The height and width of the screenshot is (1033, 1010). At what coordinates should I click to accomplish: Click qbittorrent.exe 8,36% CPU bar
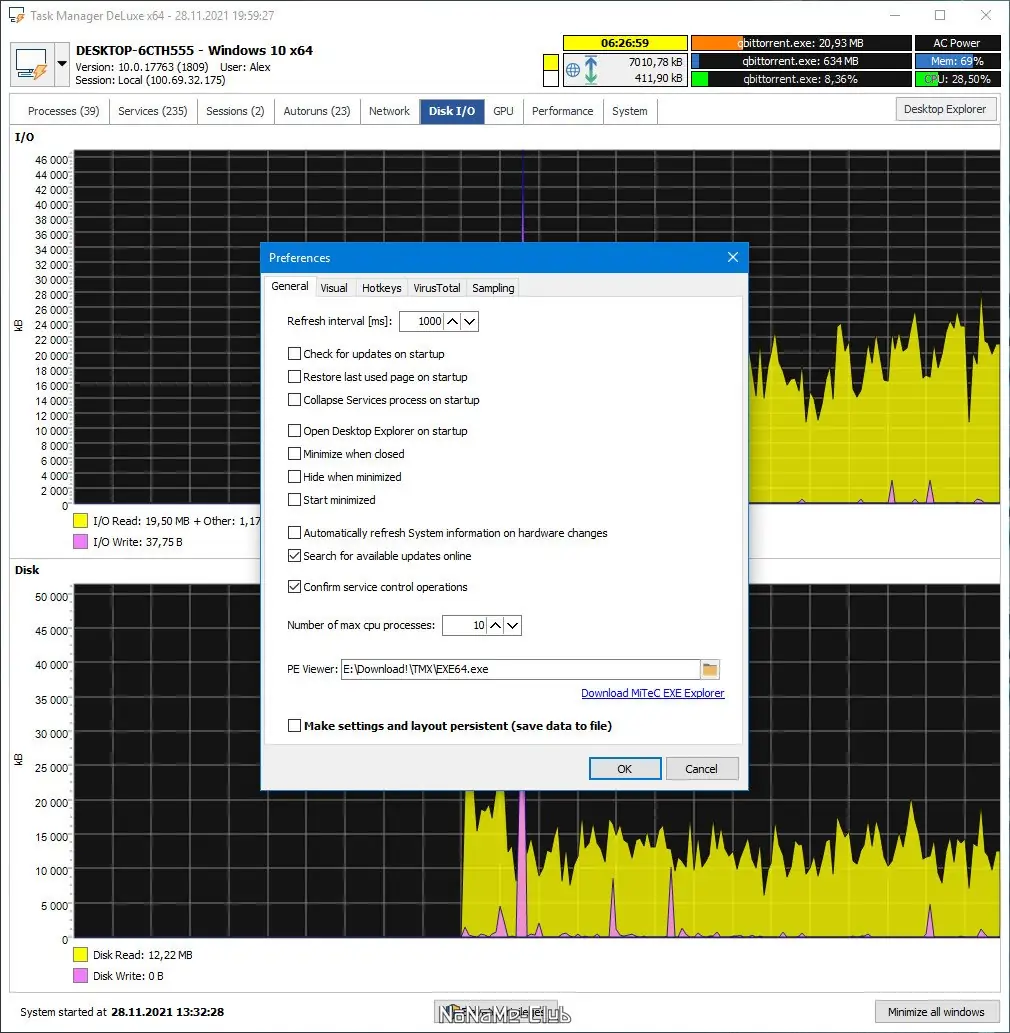click(801, 79)
